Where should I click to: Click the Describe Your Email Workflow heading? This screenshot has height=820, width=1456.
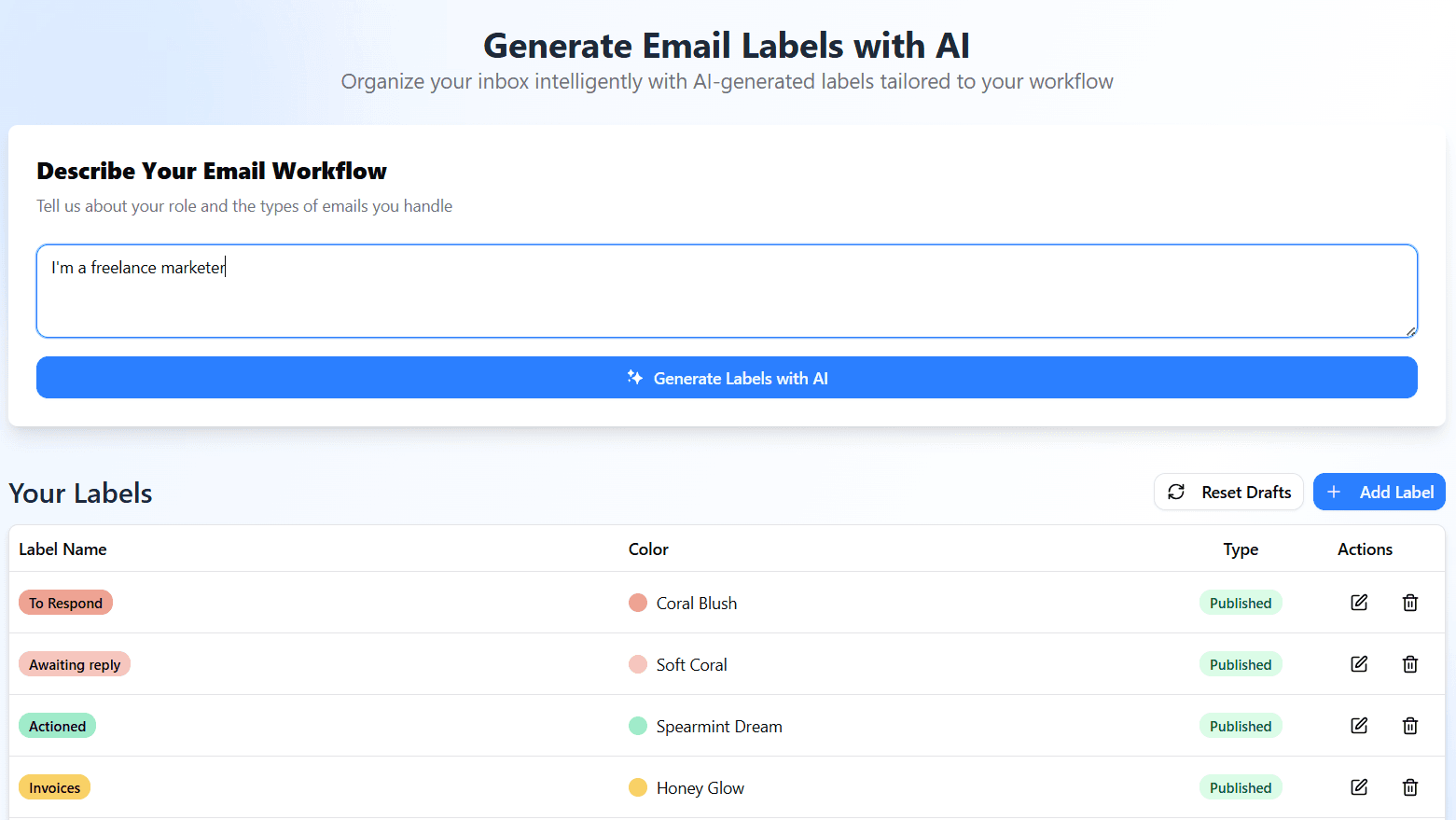click(x=212, y=171)
